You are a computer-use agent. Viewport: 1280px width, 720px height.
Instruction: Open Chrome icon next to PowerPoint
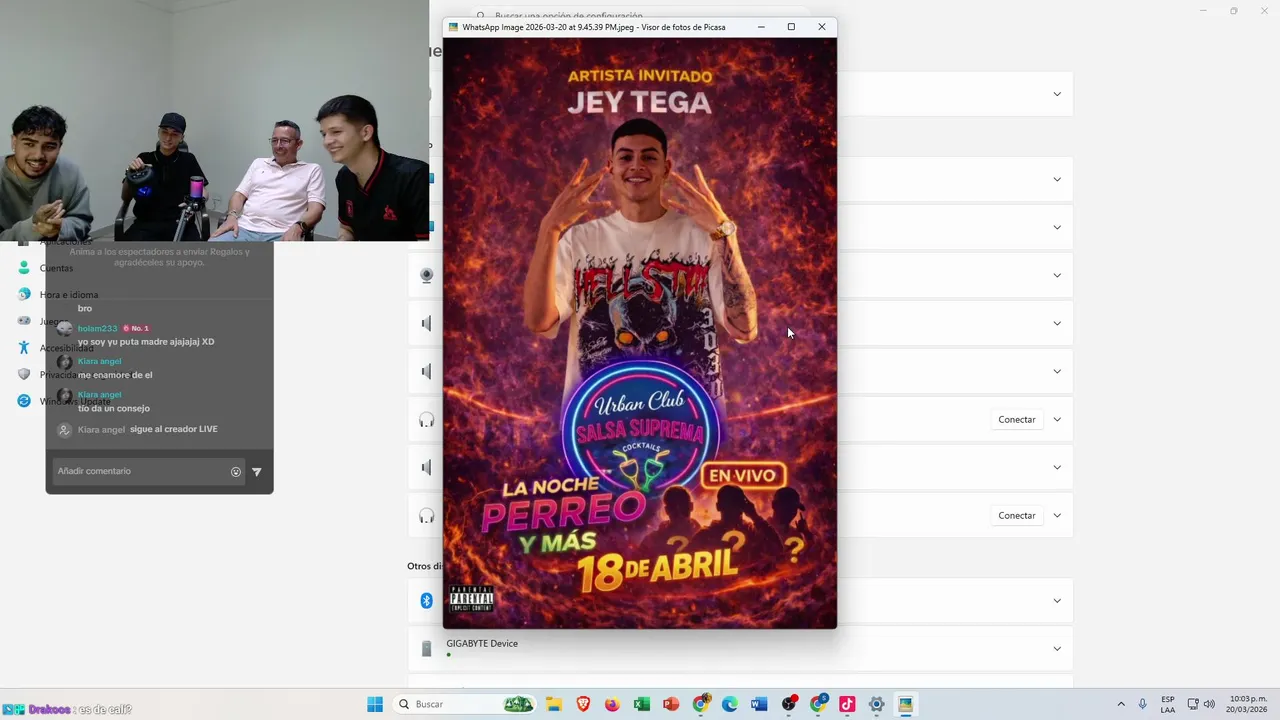701,704
